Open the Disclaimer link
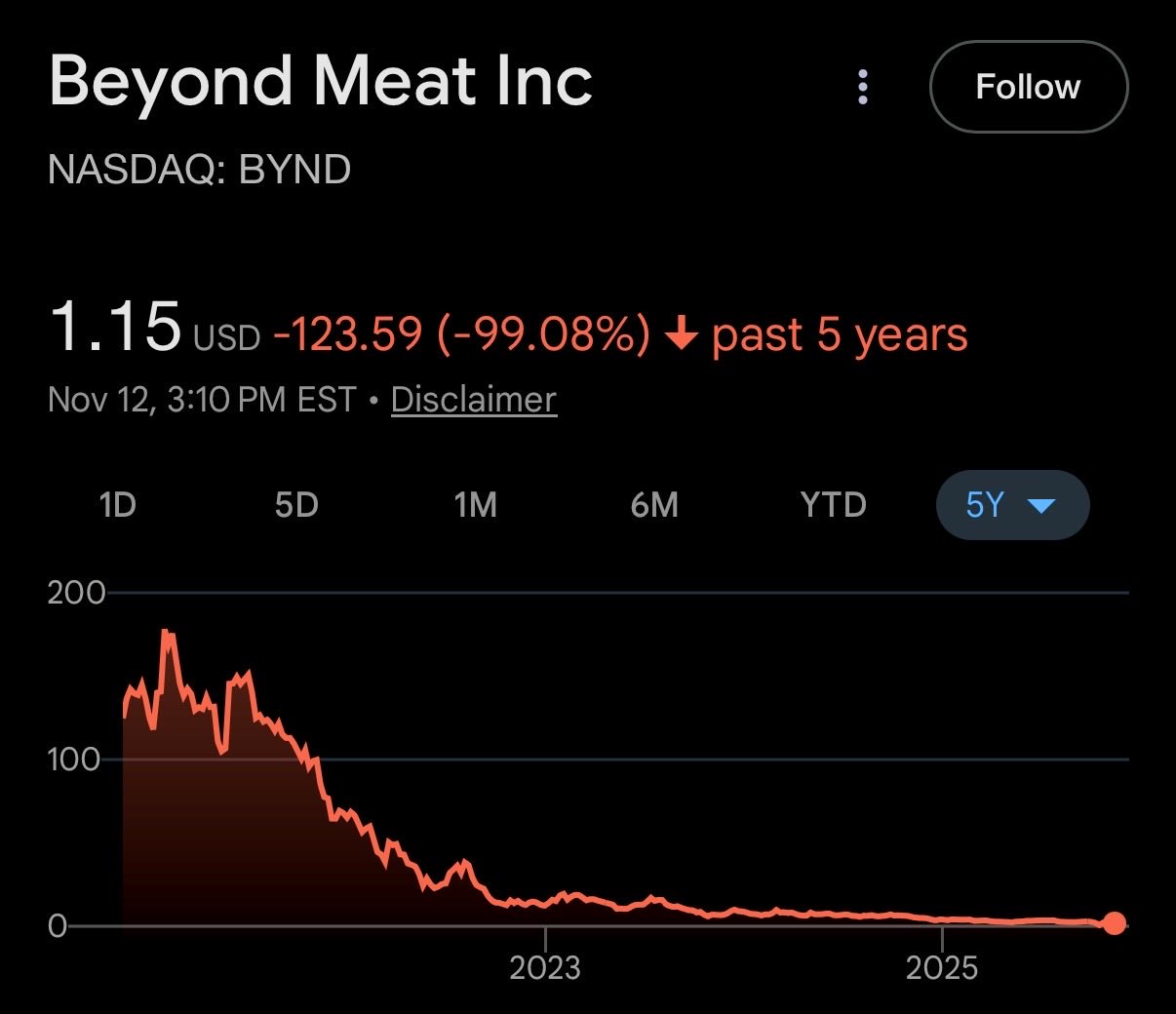 [474, 400]
